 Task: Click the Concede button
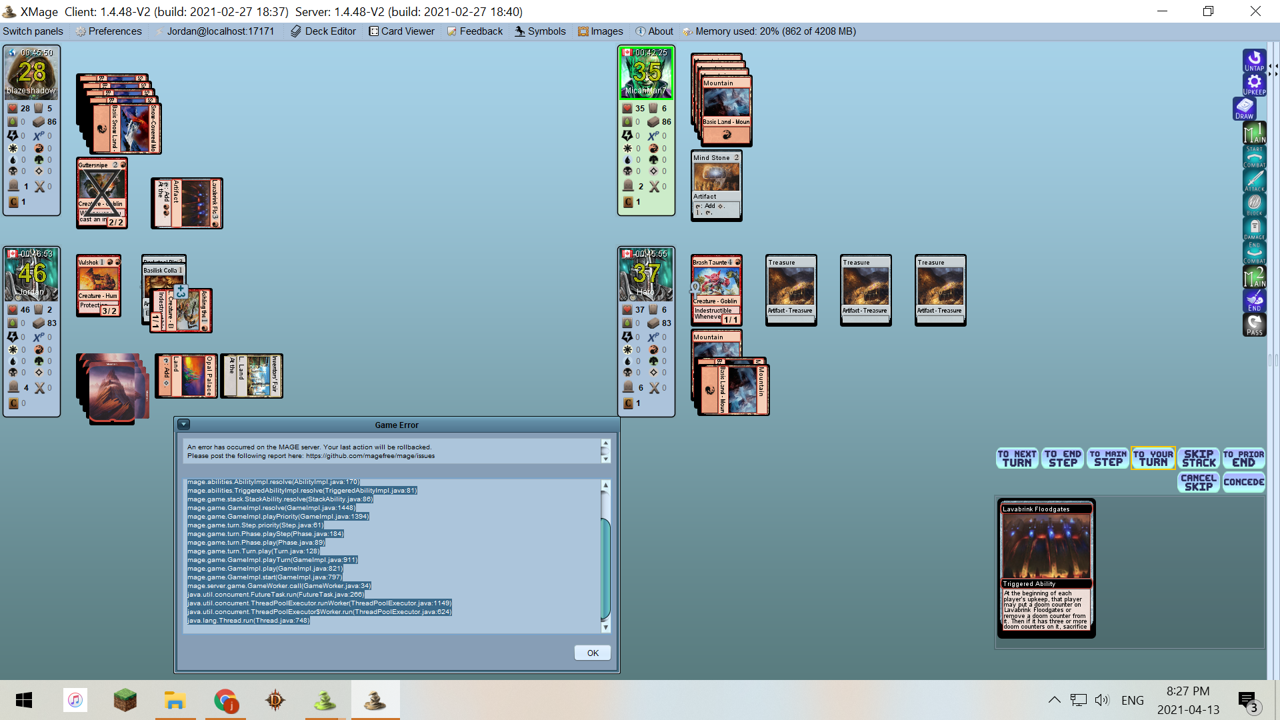(x=1243, y=482)
